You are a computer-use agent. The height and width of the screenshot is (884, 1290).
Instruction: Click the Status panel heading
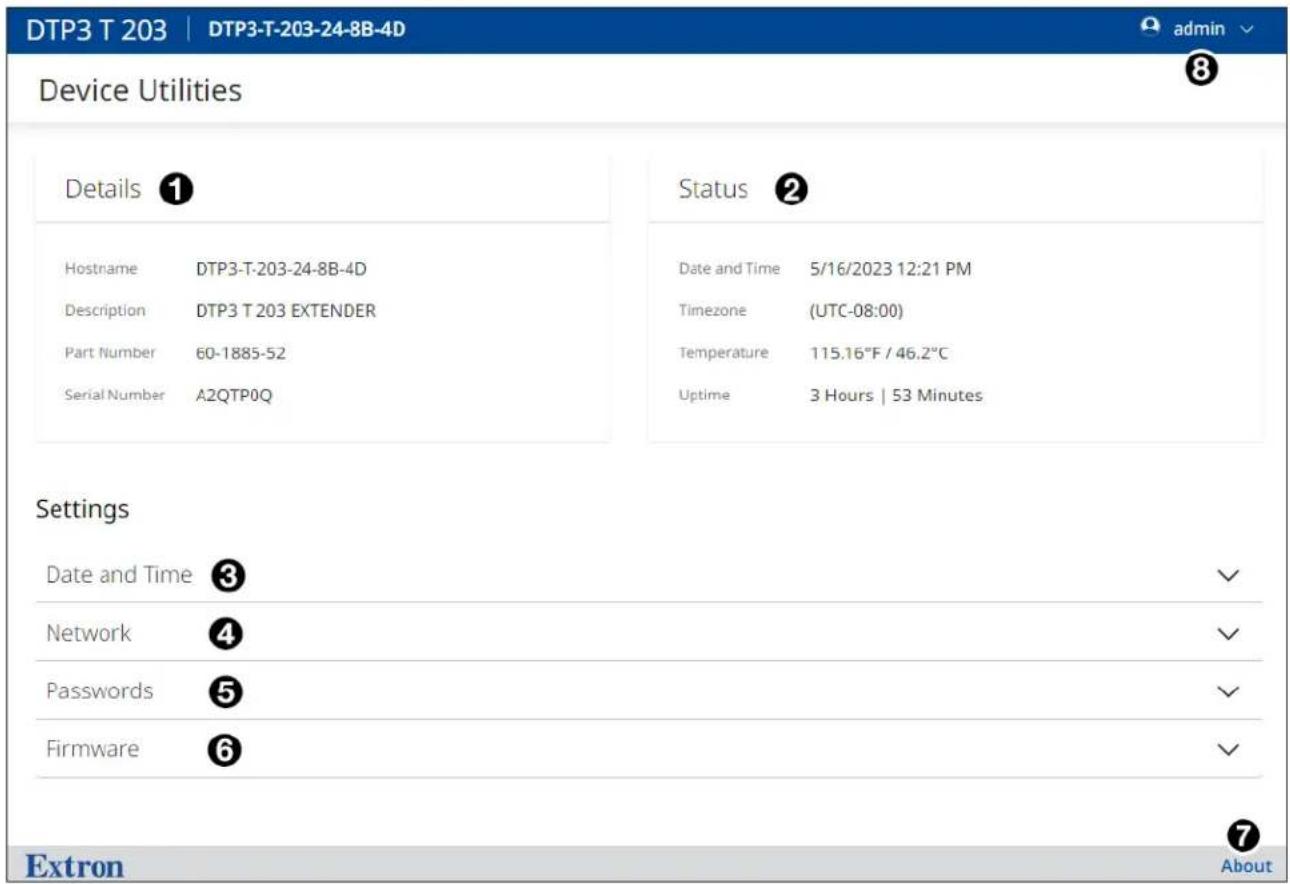coord(713,189)
